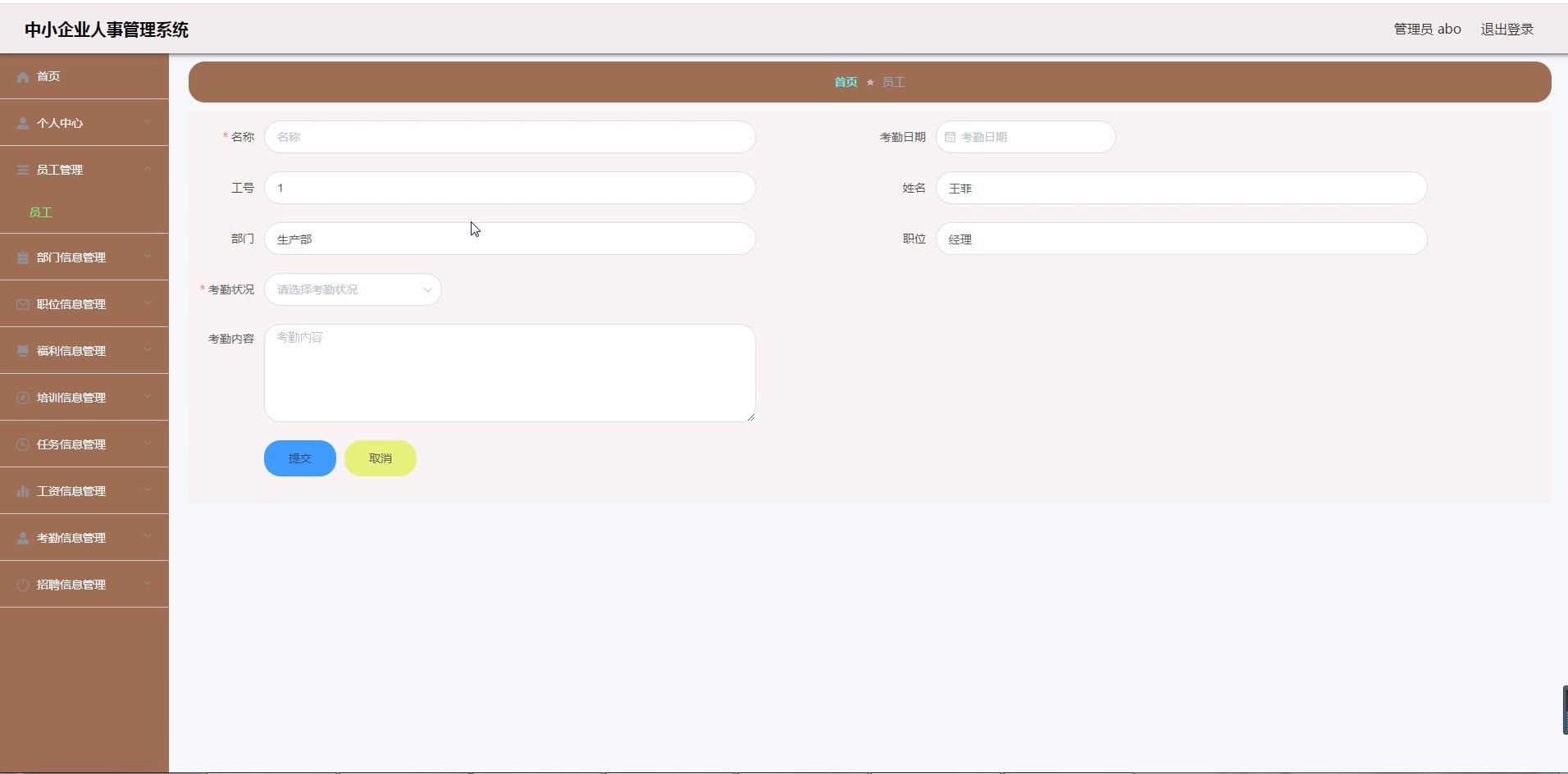
Task: Click the yellow 取消 button
Action: [x=380, y=458]
